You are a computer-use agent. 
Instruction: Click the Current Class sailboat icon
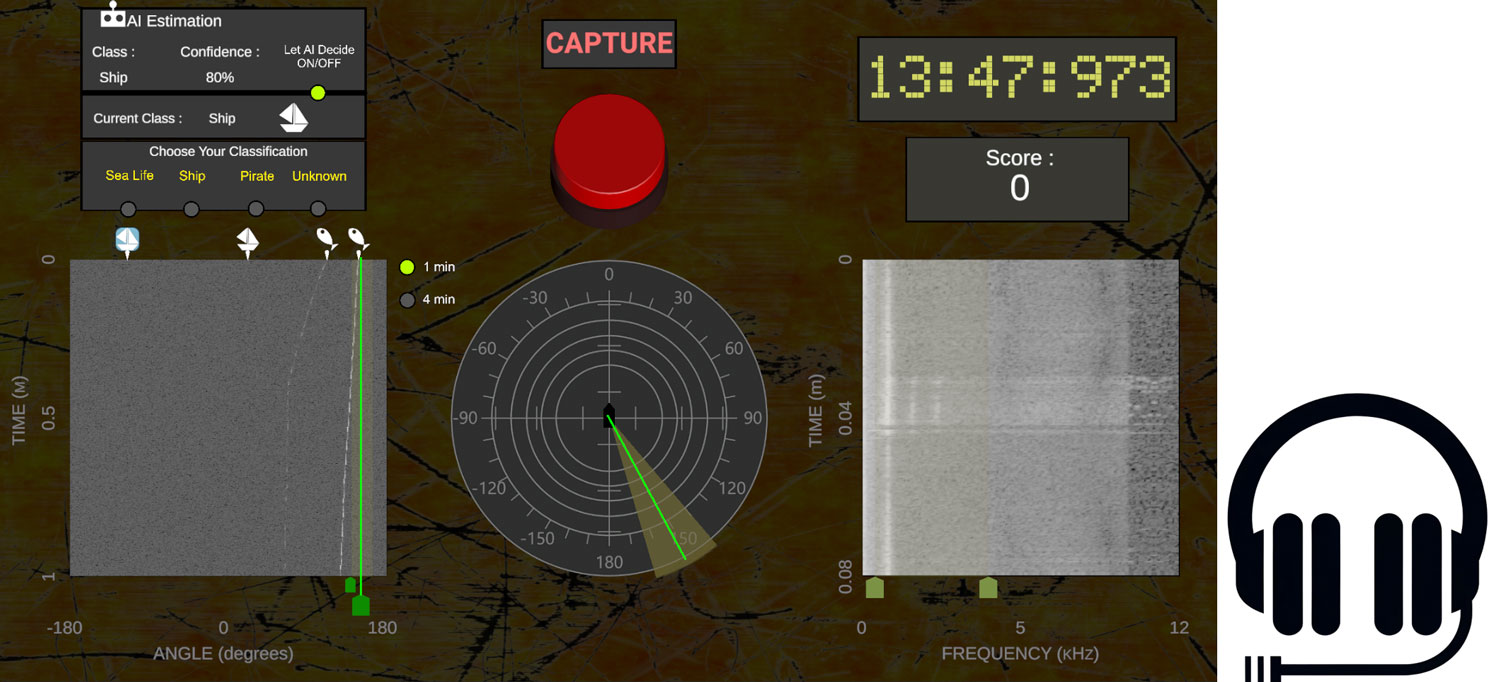pos(293,118)
